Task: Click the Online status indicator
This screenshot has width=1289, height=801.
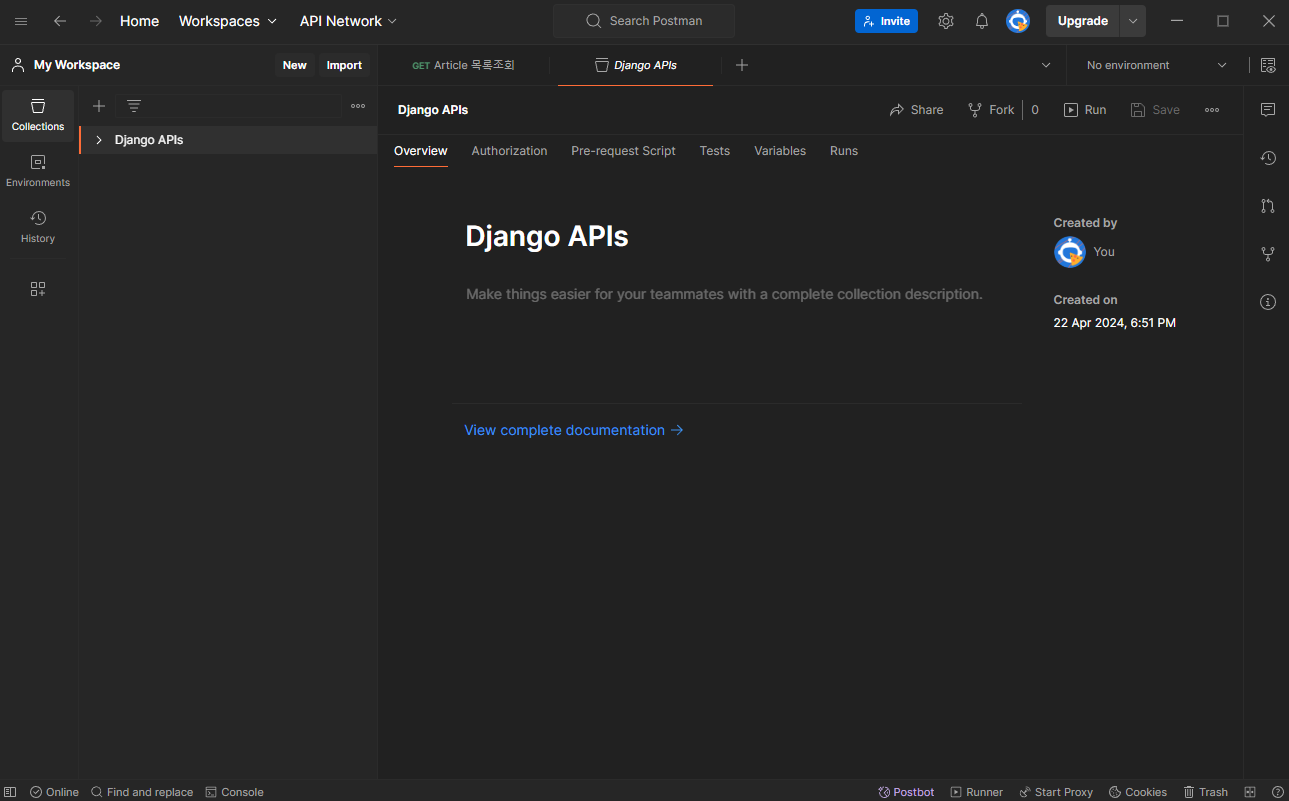Action: (x=54, y=792)
